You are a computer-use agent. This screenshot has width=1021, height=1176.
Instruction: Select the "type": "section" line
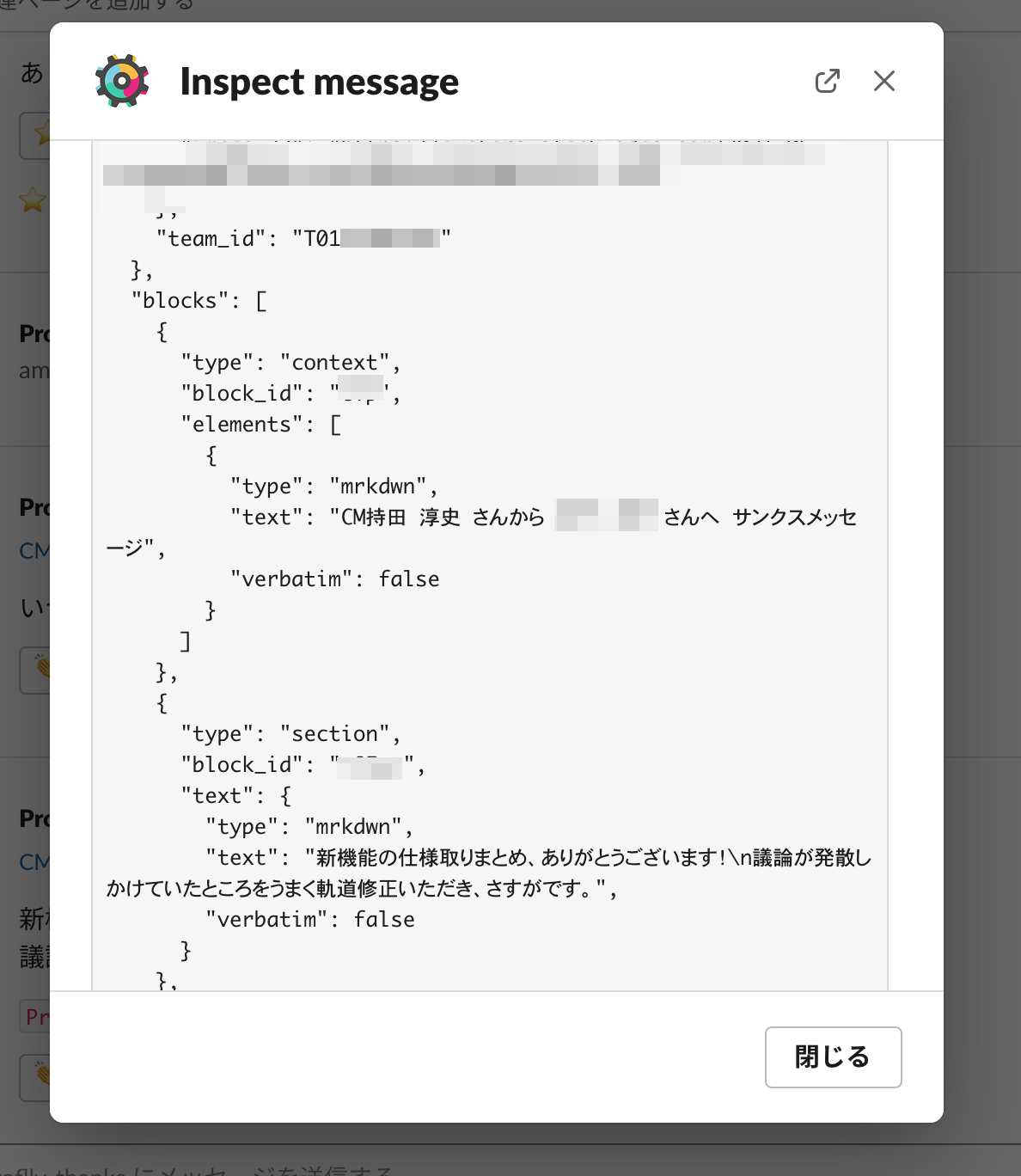click(x=290, y=733)
